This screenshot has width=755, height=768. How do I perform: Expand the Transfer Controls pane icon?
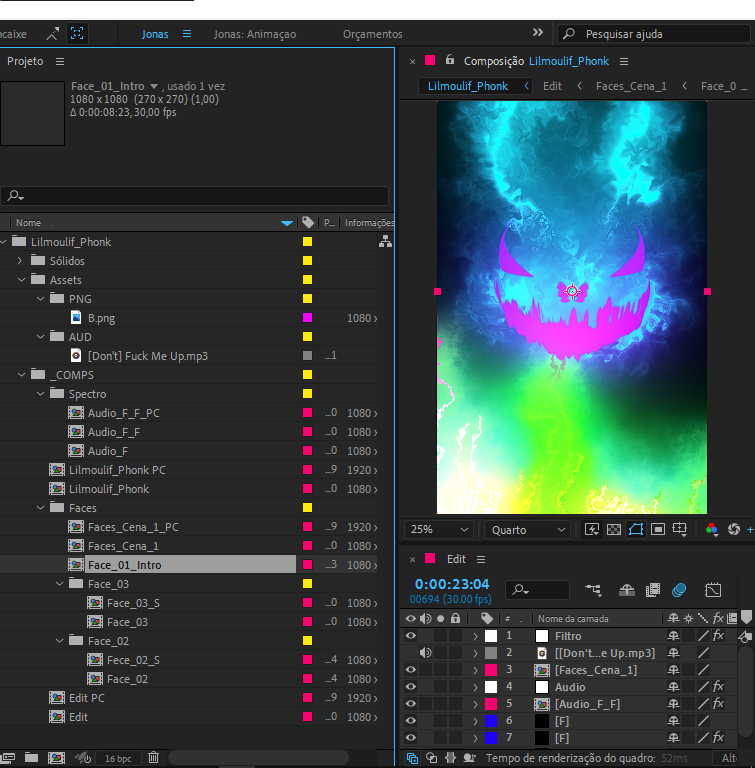click(x=432, y=758)
